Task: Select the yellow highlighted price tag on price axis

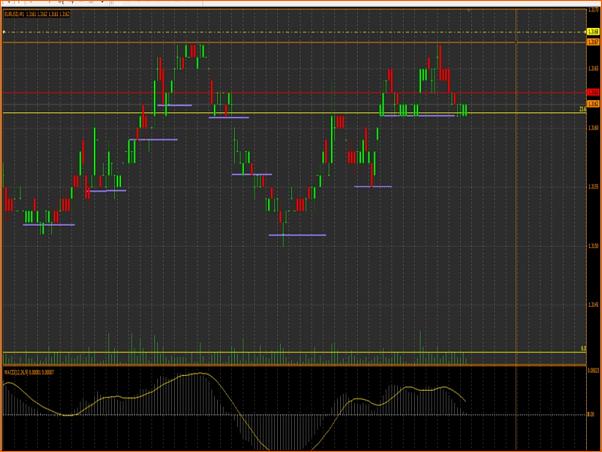Action: tap(593, 32)
